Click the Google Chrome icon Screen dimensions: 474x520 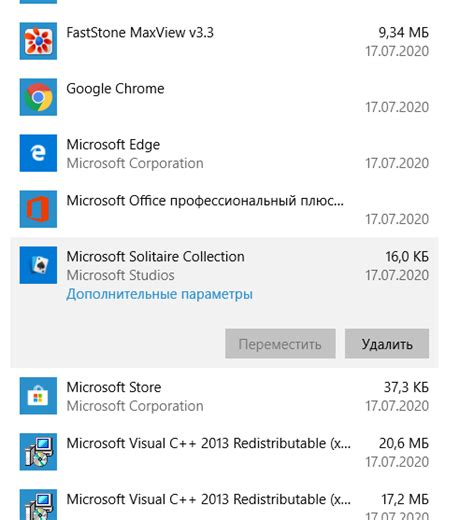38,97
